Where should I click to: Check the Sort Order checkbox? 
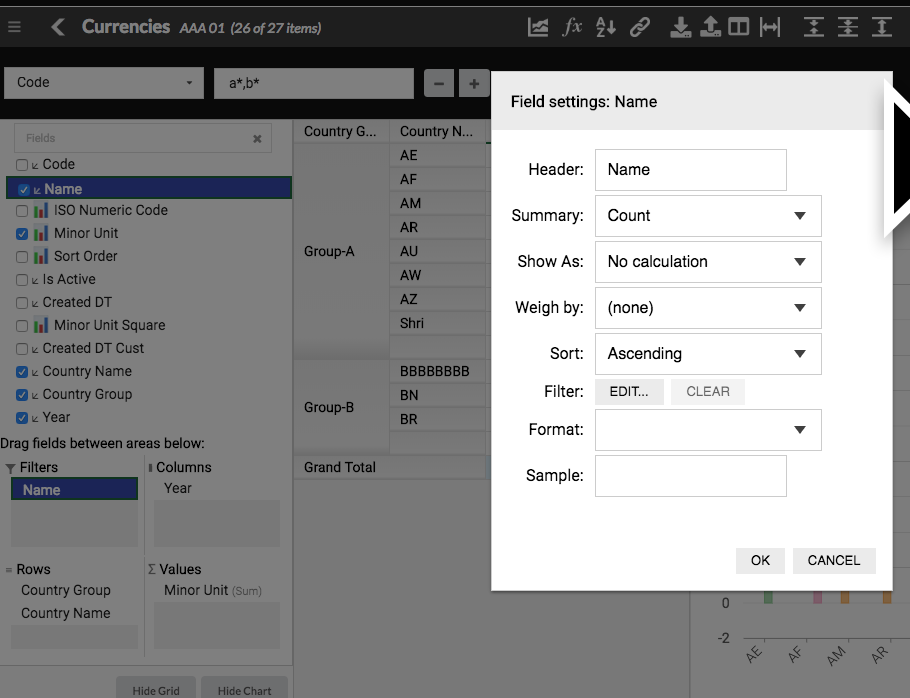(x=22, y=257)
